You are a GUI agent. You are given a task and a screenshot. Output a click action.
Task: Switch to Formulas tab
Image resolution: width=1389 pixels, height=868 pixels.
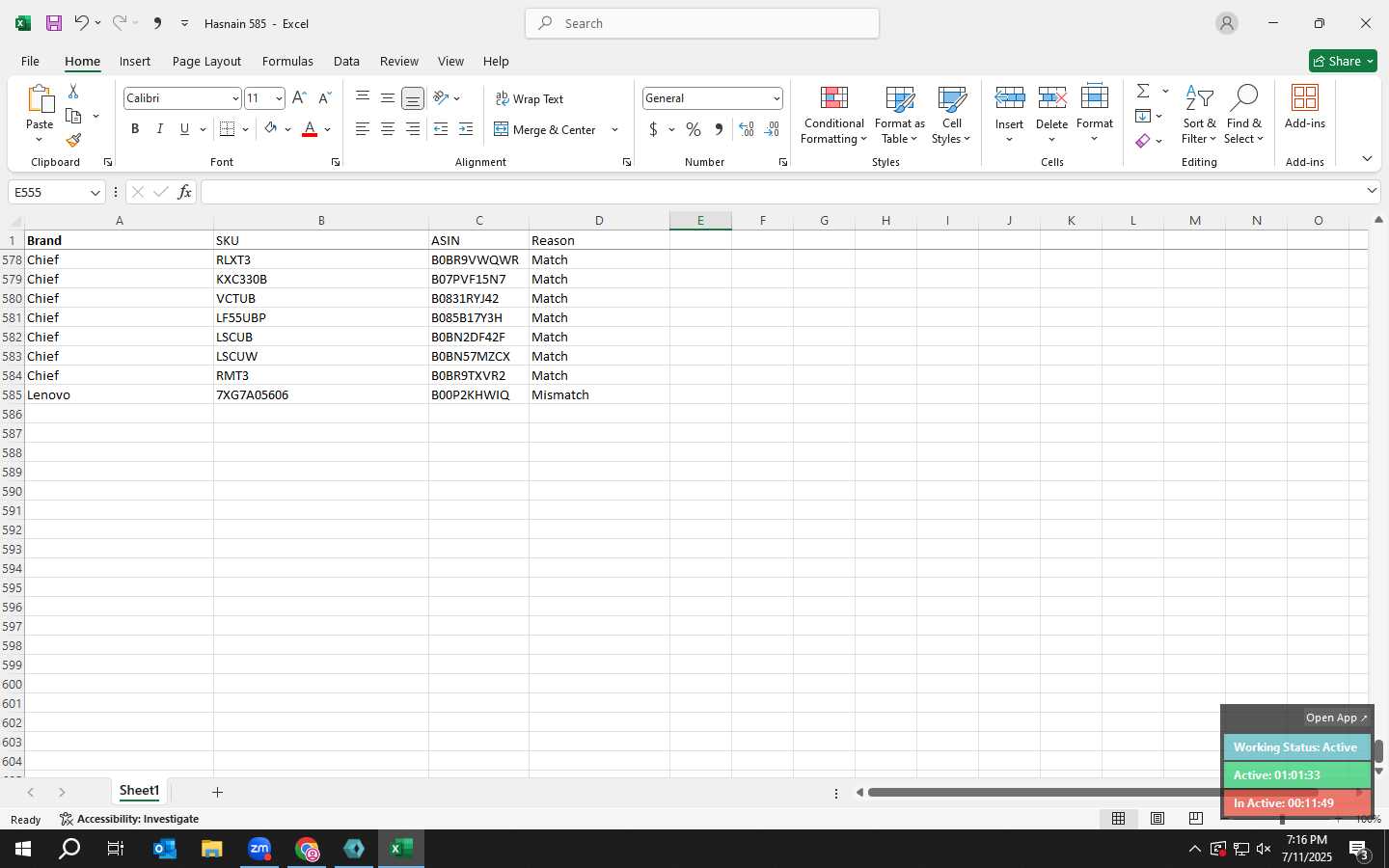pos(287,61)
